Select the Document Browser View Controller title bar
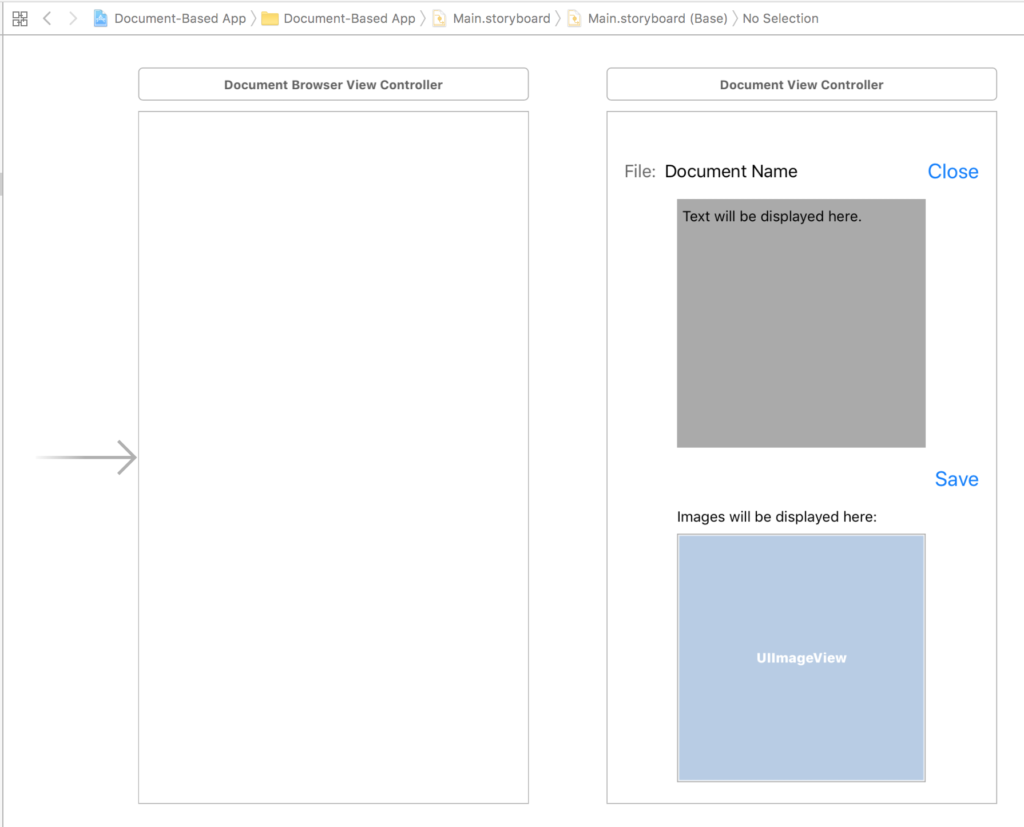 [333, 84]
